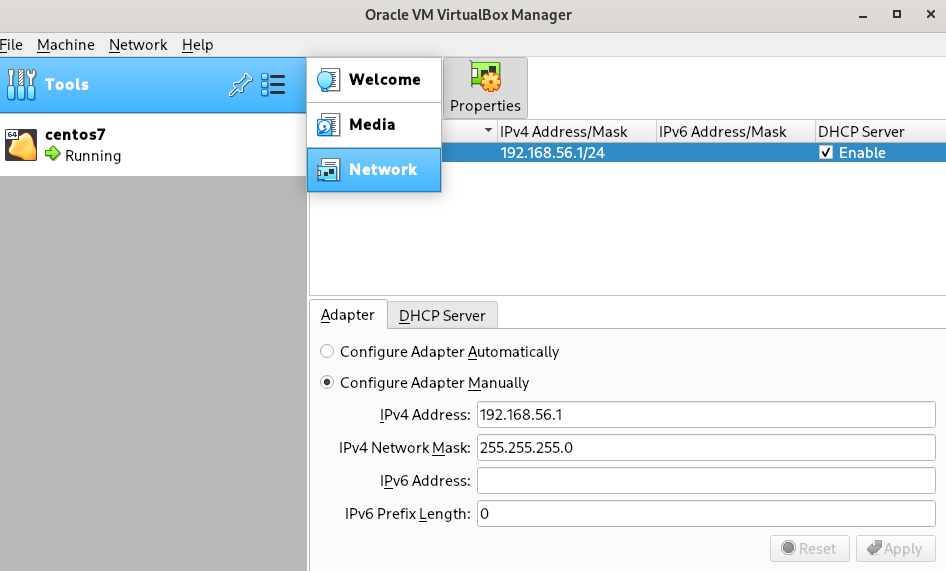Click the IPv4 Address input field

tap(706, 415)
